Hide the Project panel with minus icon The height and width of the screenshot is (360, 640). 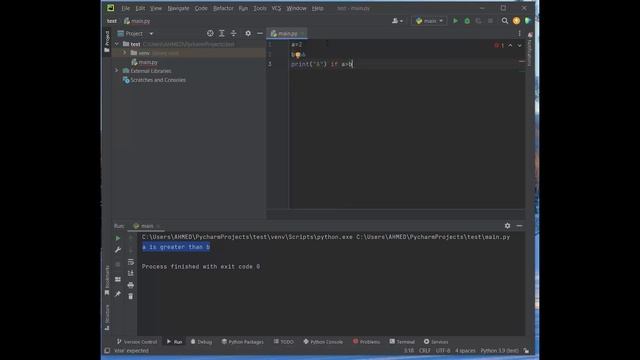pos(260,33)
